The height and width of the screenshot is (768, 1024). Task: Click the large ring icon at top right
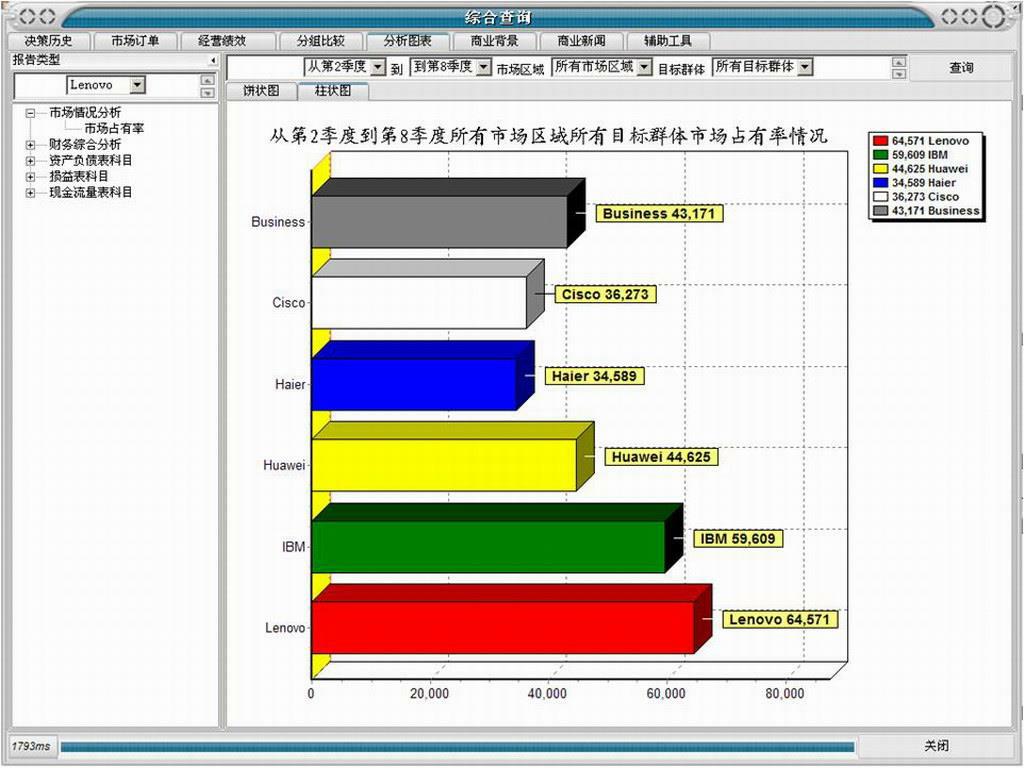995,16
